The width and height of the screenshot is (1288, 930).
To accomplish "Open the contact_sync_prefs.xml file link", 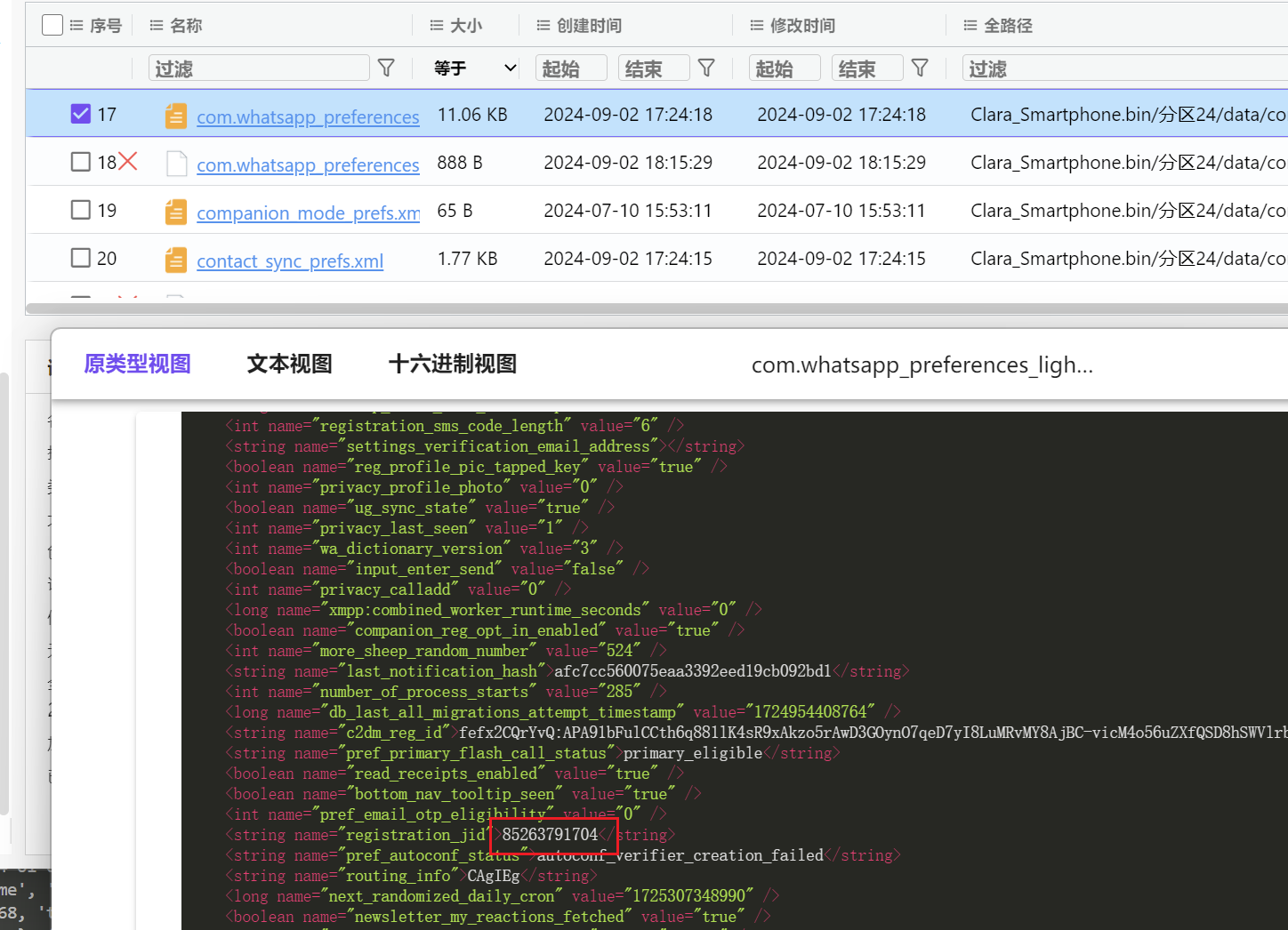I will pyautogui.click(x=290, y=261).
